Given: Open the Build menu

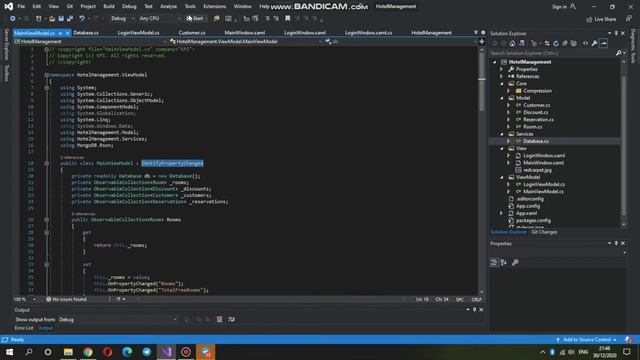Looking at the screenshot, I should [109, 7].
